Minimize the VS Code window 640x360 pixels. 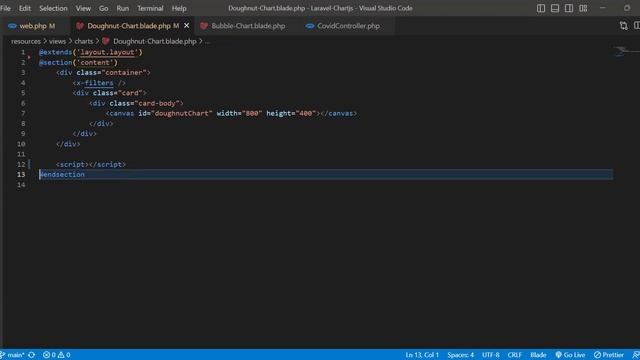click(602, 8)
